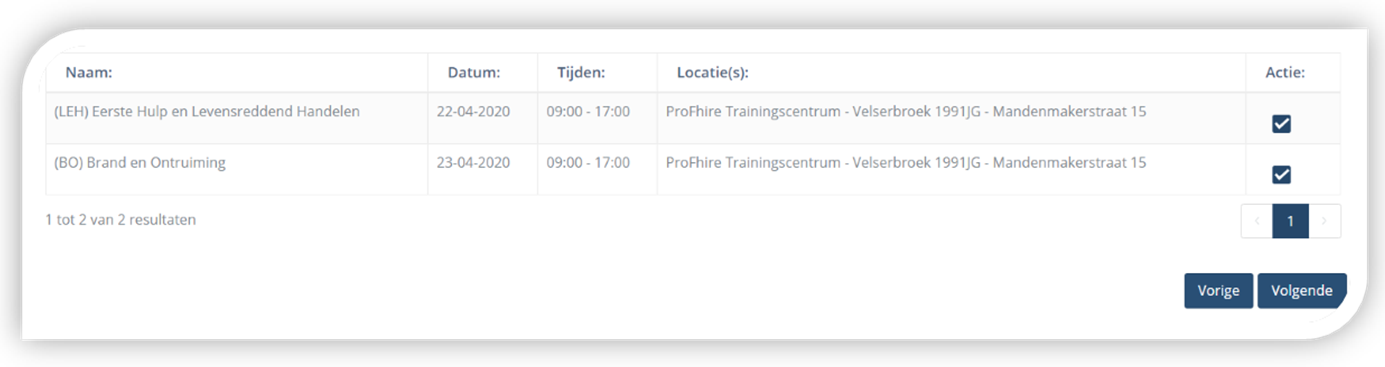Select page 1 in pagination
The width and height of the screenshot is (1385, 367).
(1291, 221)
